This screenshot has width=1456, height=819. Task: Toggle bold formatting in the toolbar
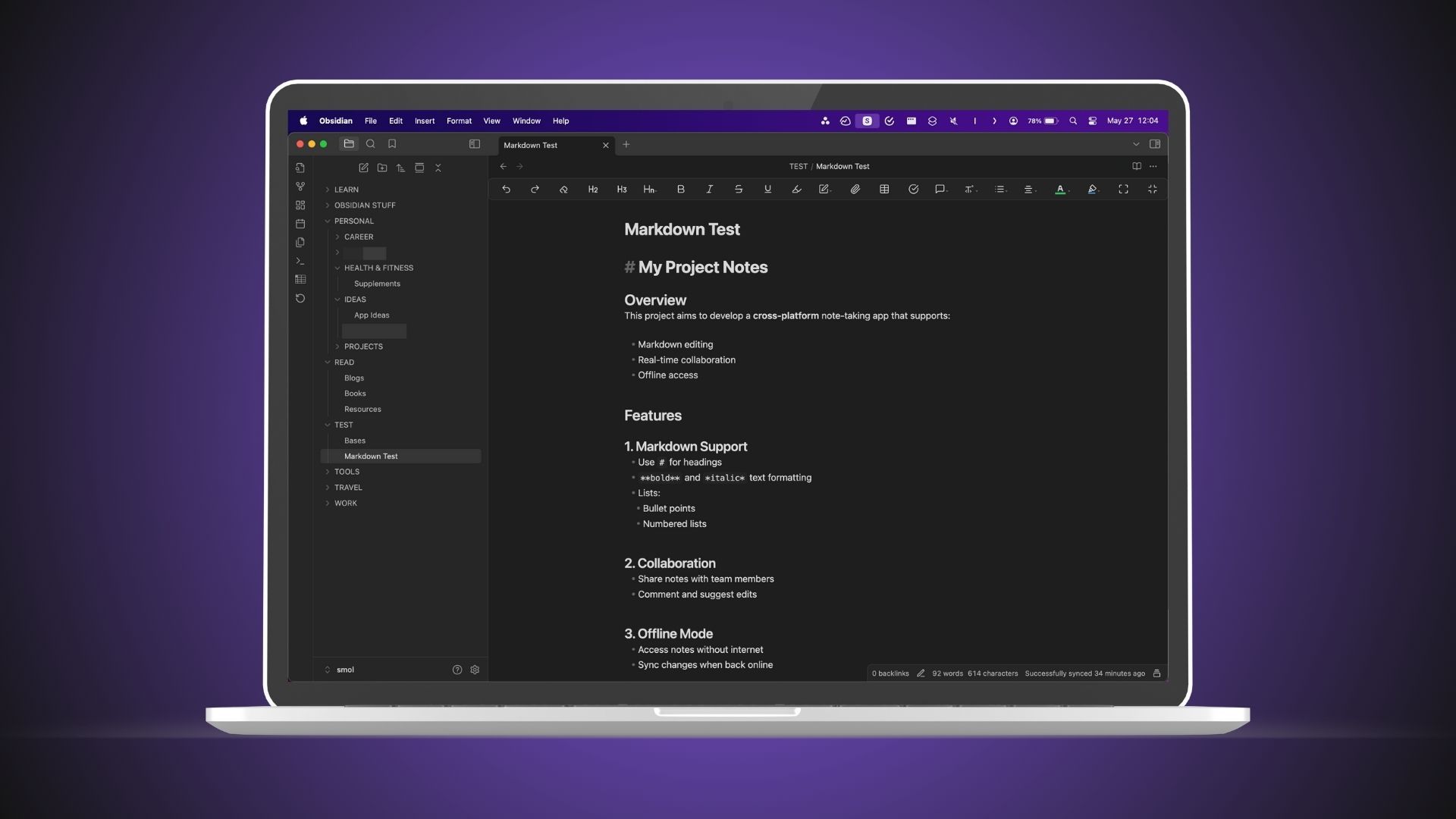point(680,190)
